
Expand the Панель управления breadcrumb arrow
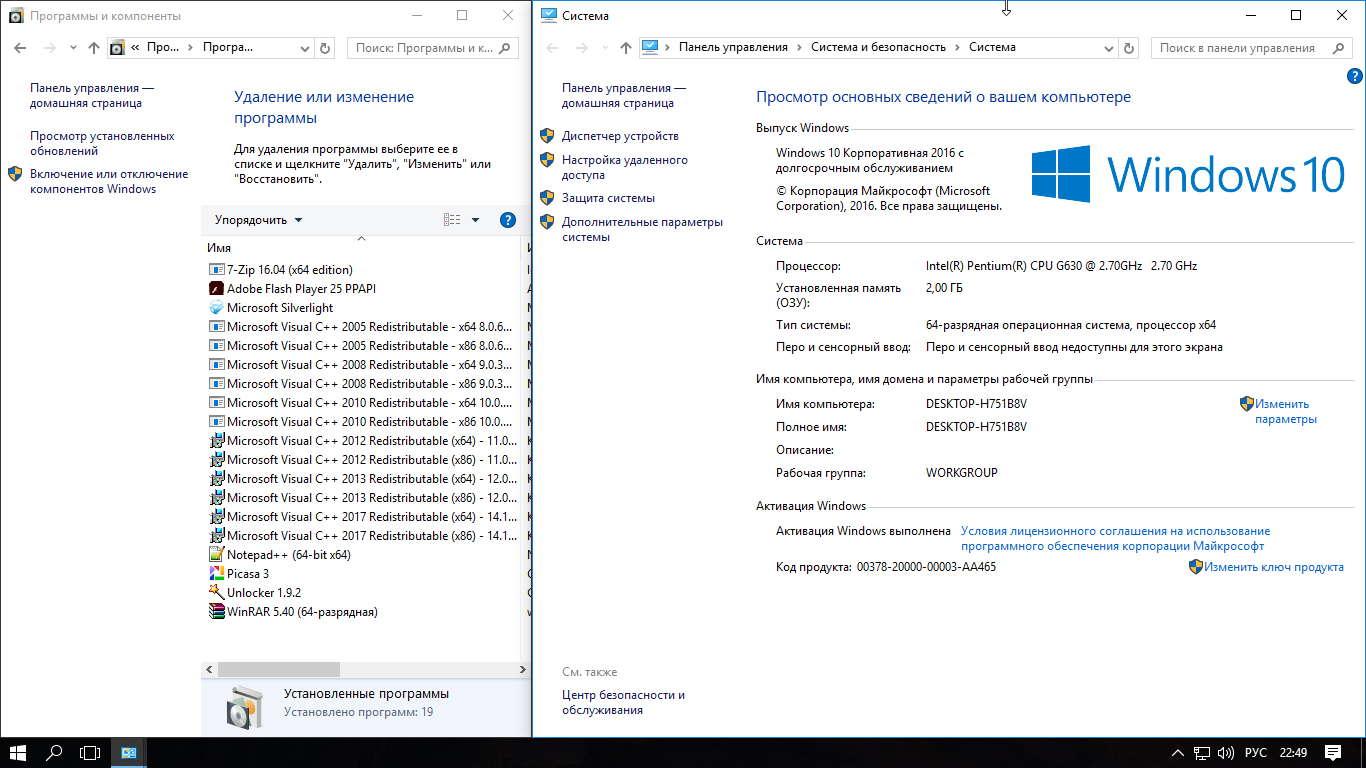pyautogui.click(x=799, y=47)
